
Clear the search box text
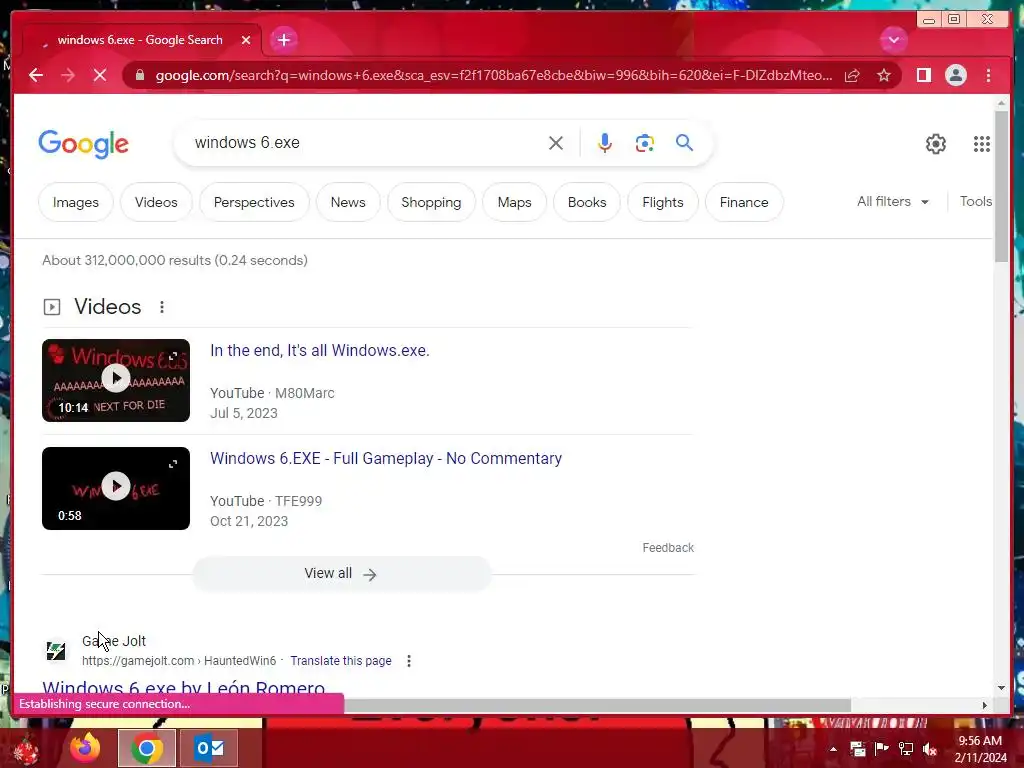556,143
